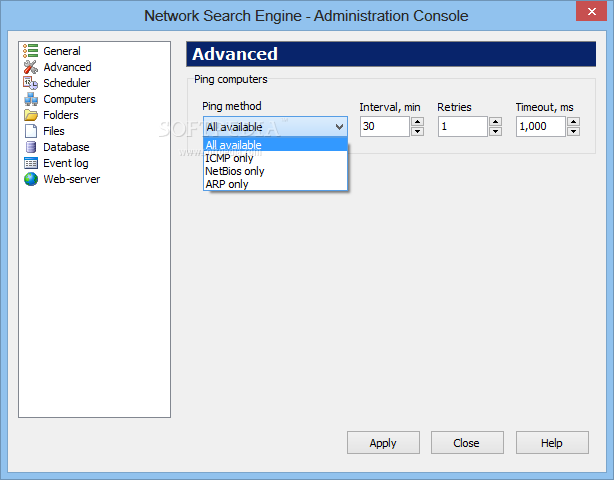Click the Advanced tools icon
This screenshot has height=480, width=614.
[x=31, y=67]
